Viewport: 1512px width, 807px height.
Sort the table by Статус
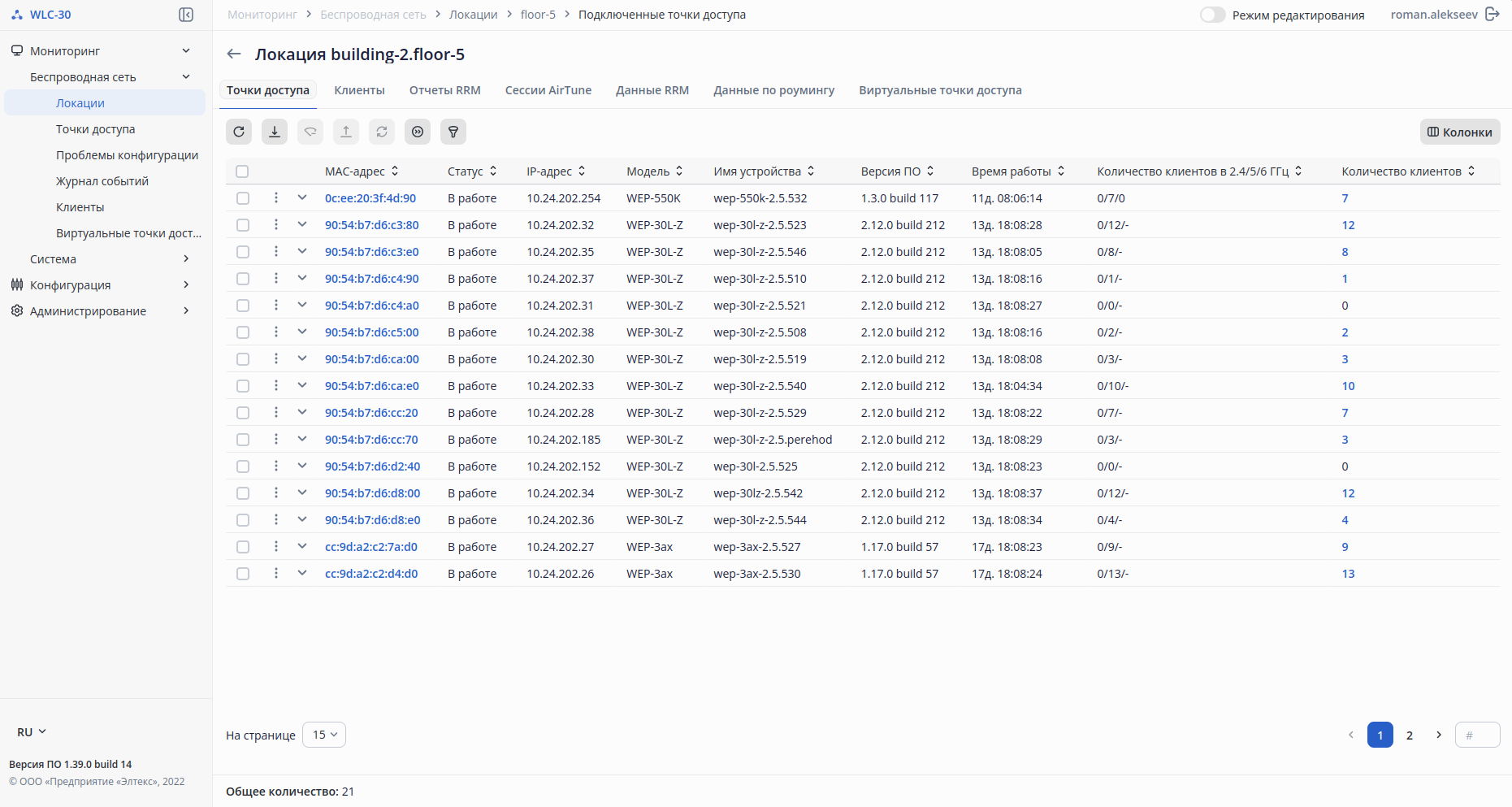[493, 171]
